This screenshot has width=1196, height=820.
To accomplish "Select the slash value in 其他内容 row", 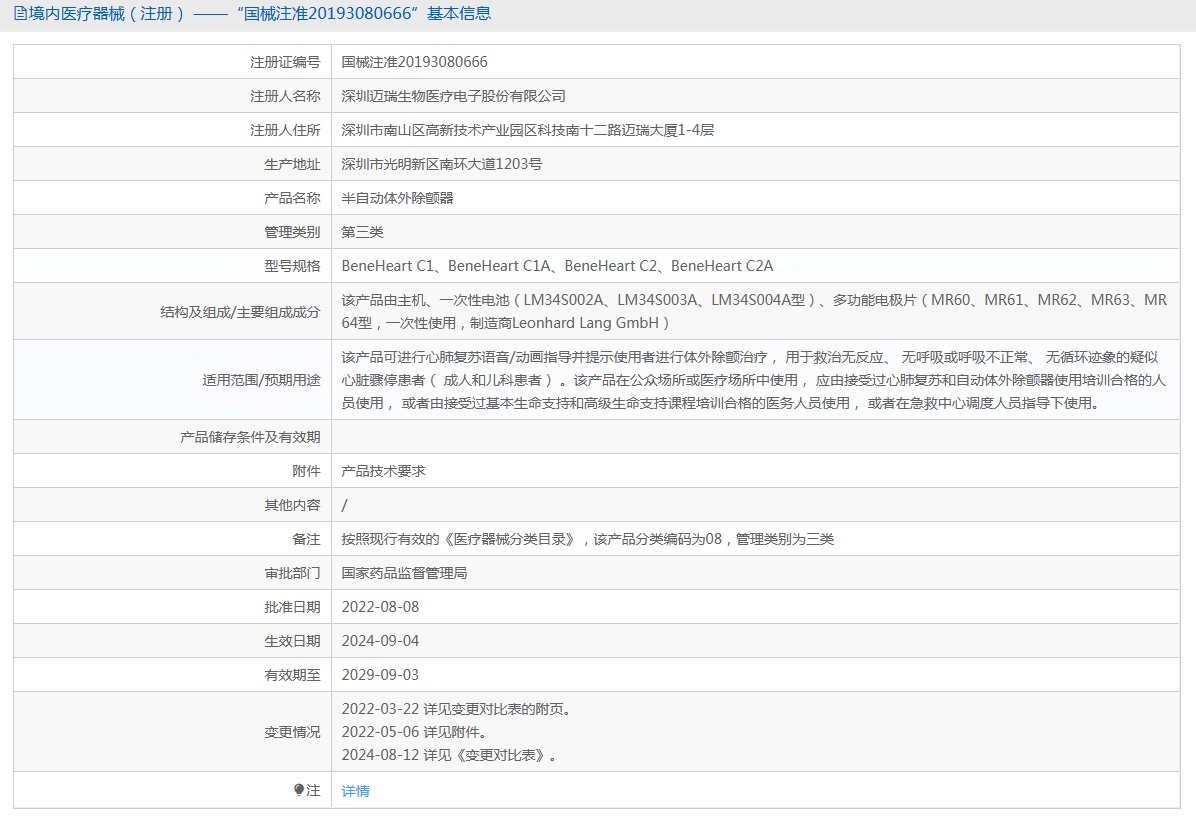I will pyautogui.click(x=345, y=505).
